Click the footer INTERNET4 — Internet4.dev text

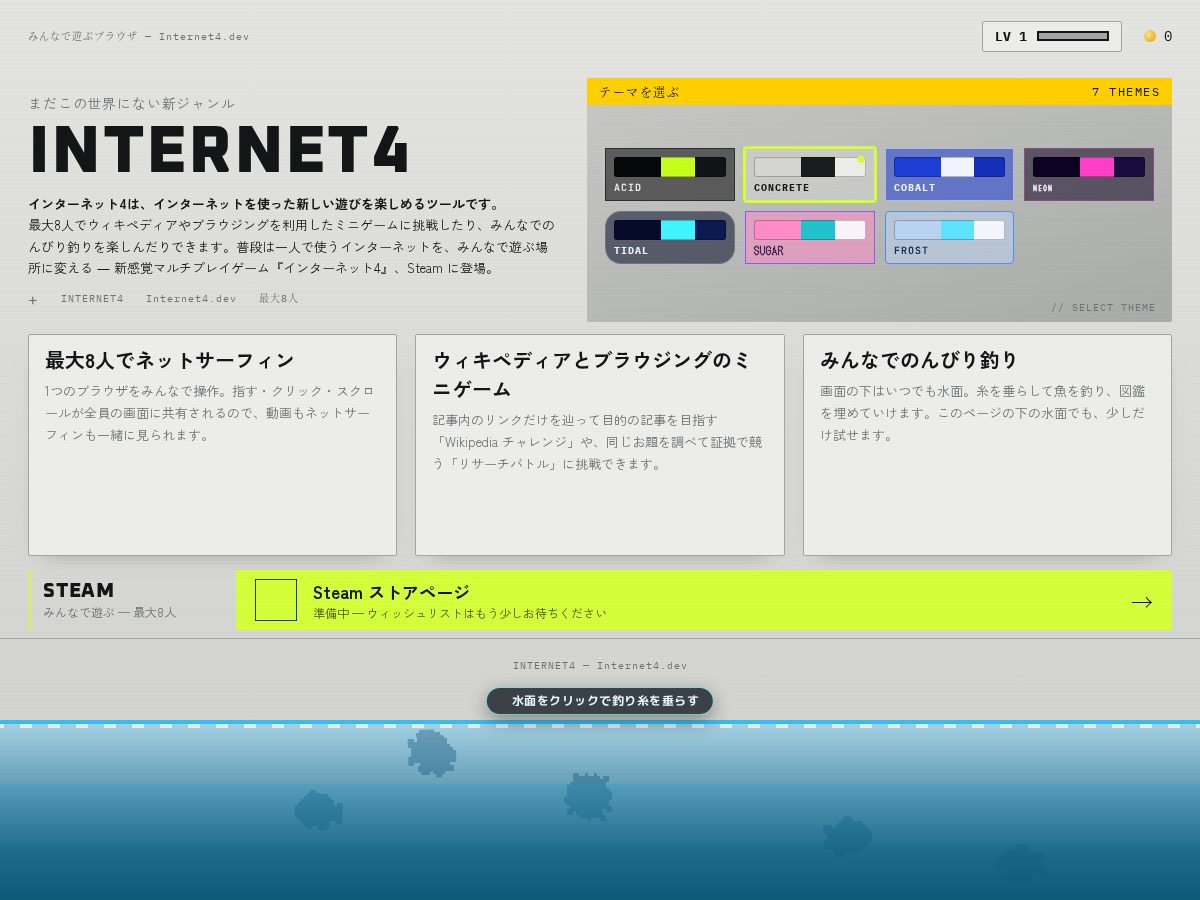pos(600,665)
